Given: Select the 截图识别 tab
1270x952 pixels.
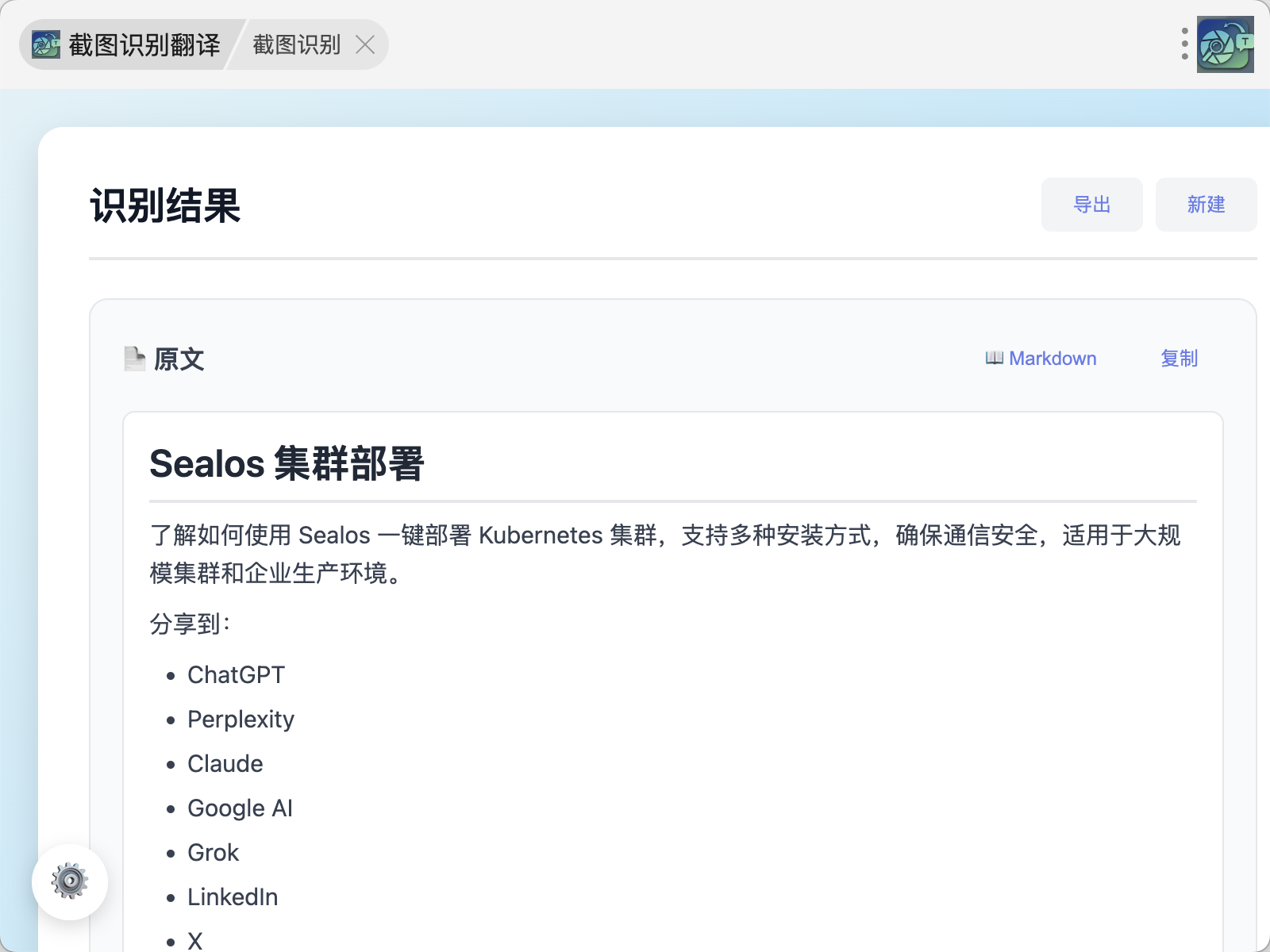Looking at the screenshot, I should (x=297, y=44).
